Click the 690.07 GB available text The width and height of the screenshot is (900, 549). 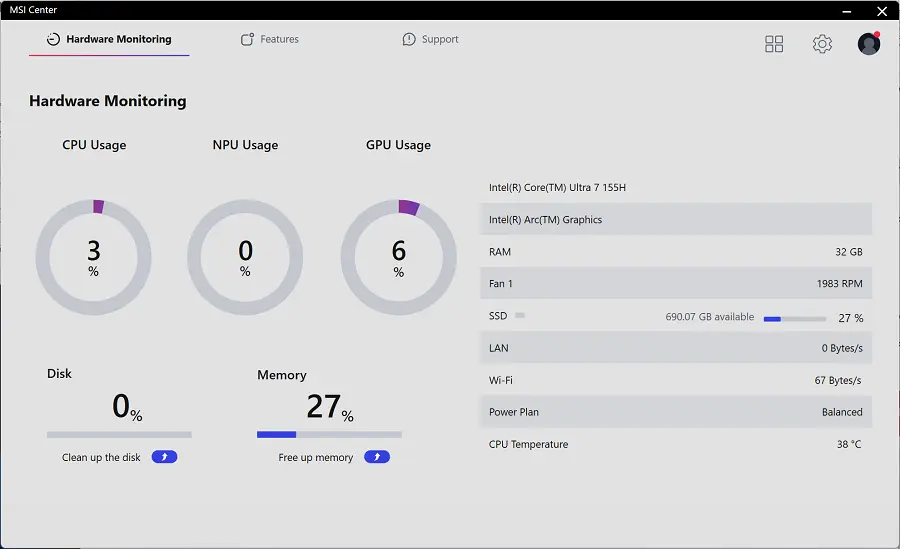(x=710, y=316)
